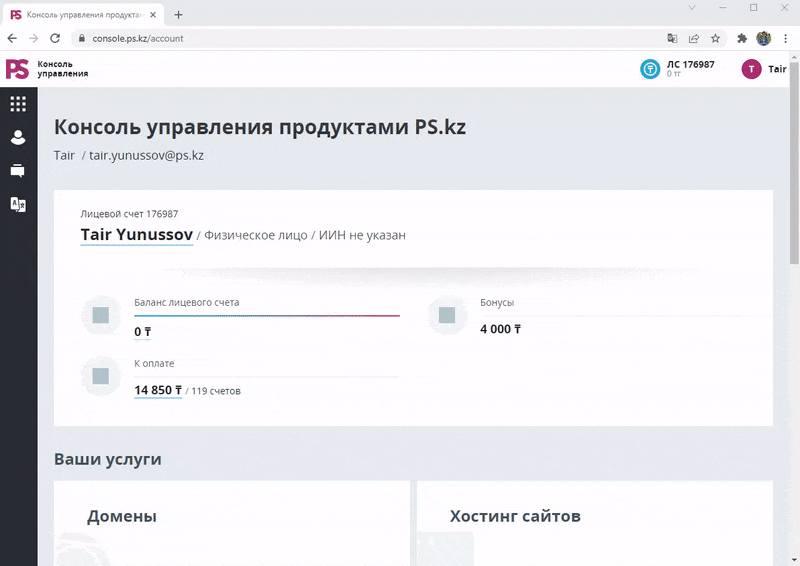Click the scrollbar down arrow

point(794,560)
